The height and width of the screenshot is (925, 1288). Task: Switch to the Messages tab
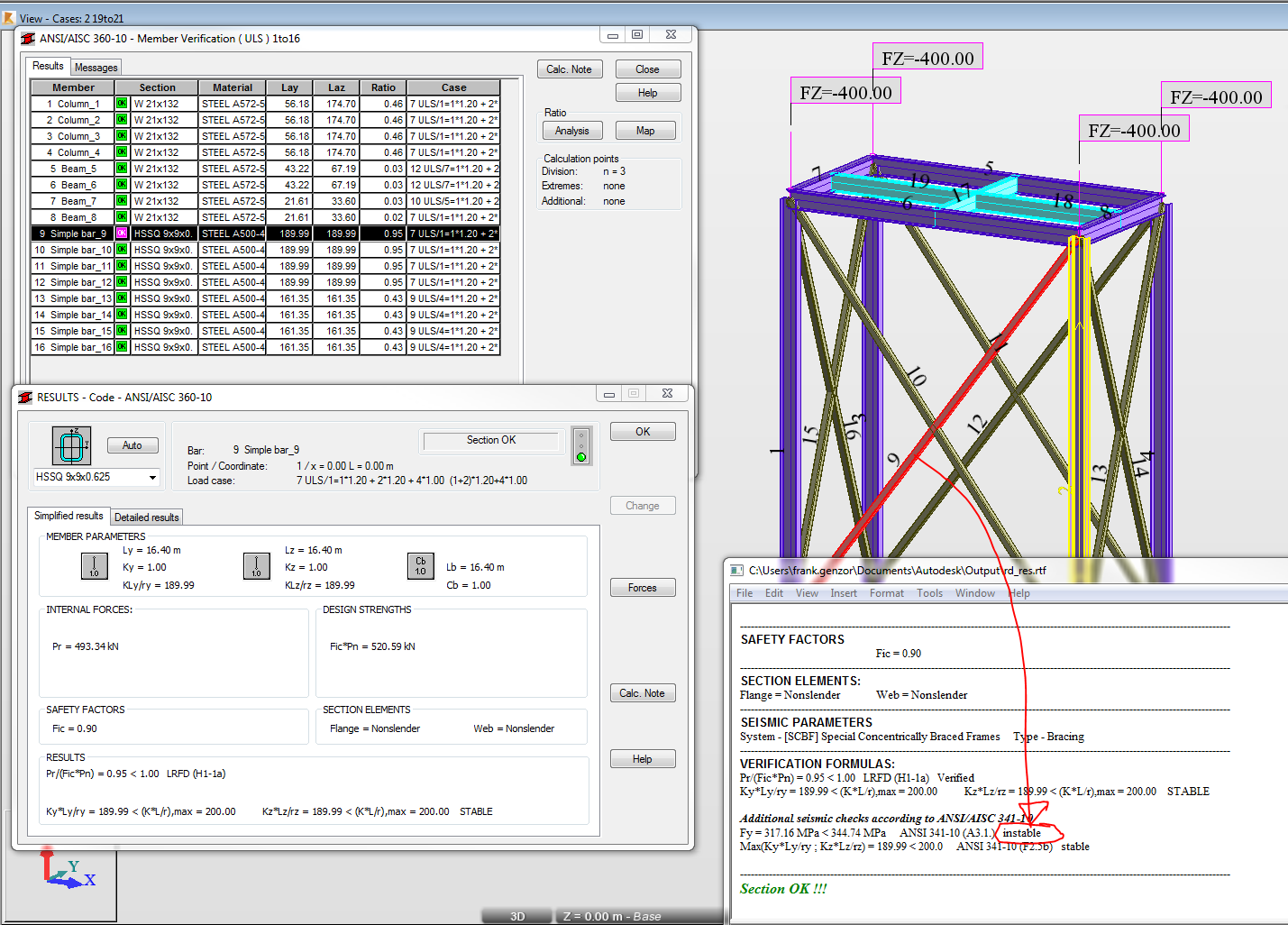click(x=96, y=67)
